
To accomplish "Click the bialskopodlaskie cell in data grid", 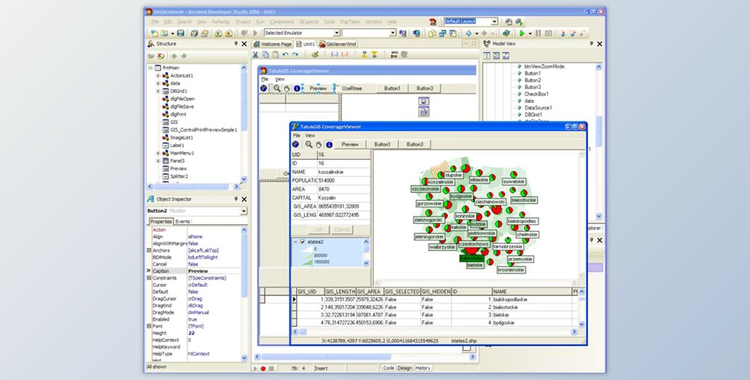I will [x=532, y=300].
